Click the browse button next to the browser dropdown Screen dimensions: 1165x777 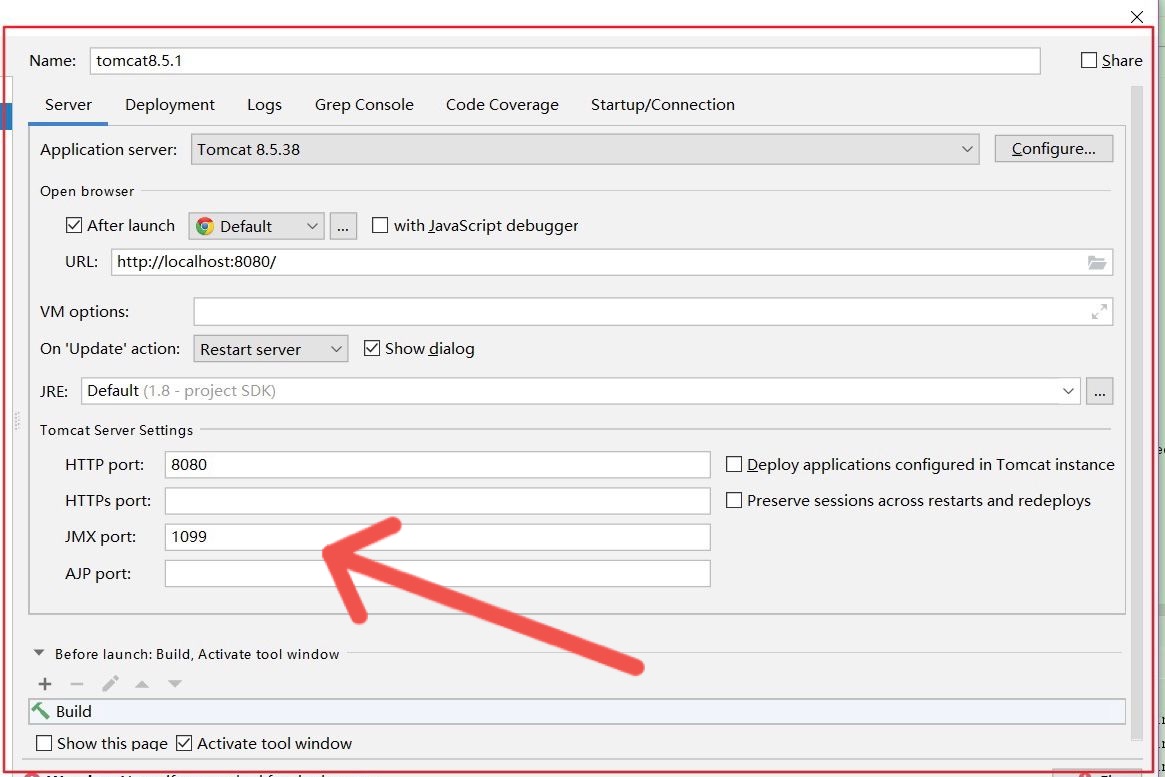343,226
